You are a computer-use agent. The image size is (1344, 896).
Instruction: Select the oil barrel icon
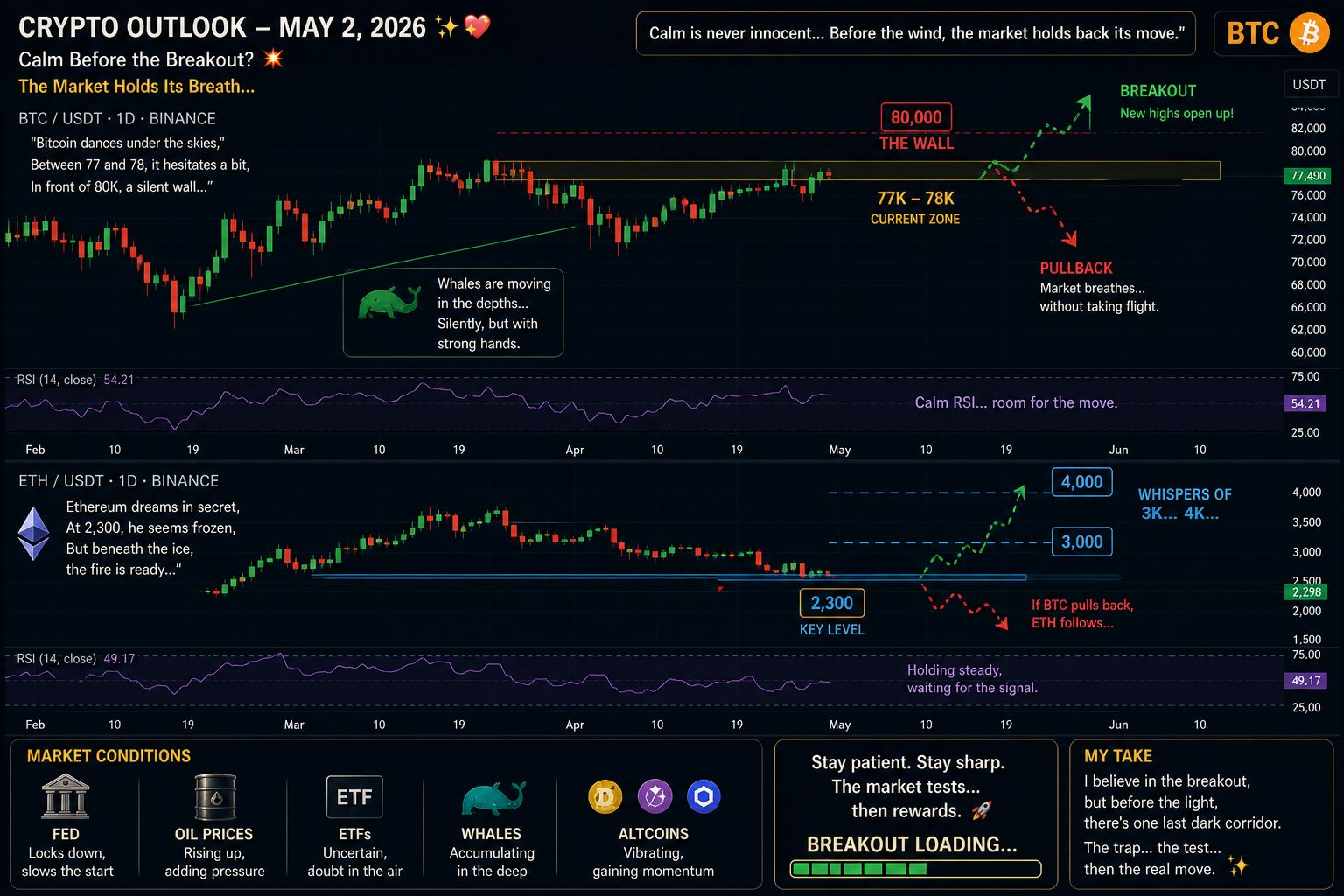point(214,796)
